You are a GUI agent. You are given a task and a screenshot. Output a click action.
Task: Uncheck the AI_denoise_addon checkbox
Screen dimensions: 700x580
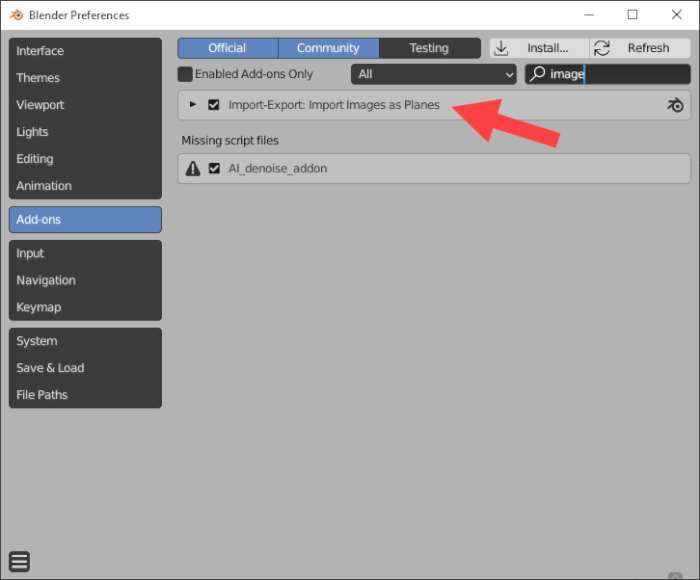214,168
